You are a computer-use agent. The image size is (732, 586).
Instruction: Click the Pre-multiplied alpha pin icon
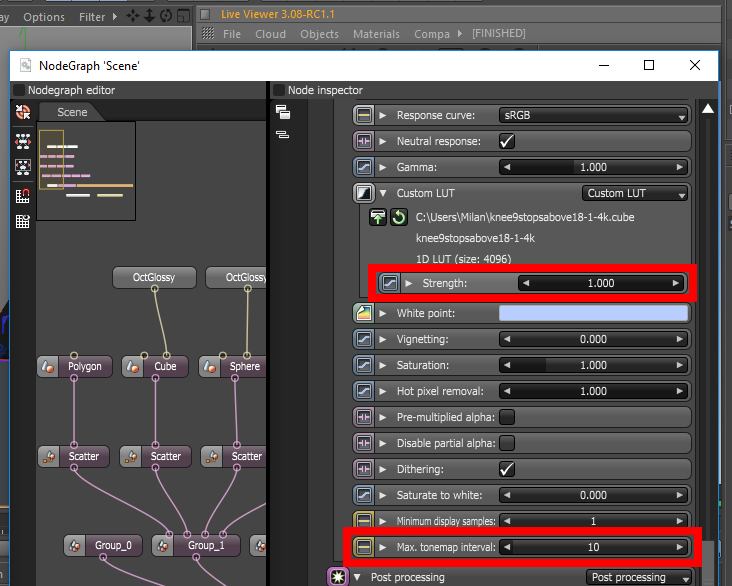364,417
